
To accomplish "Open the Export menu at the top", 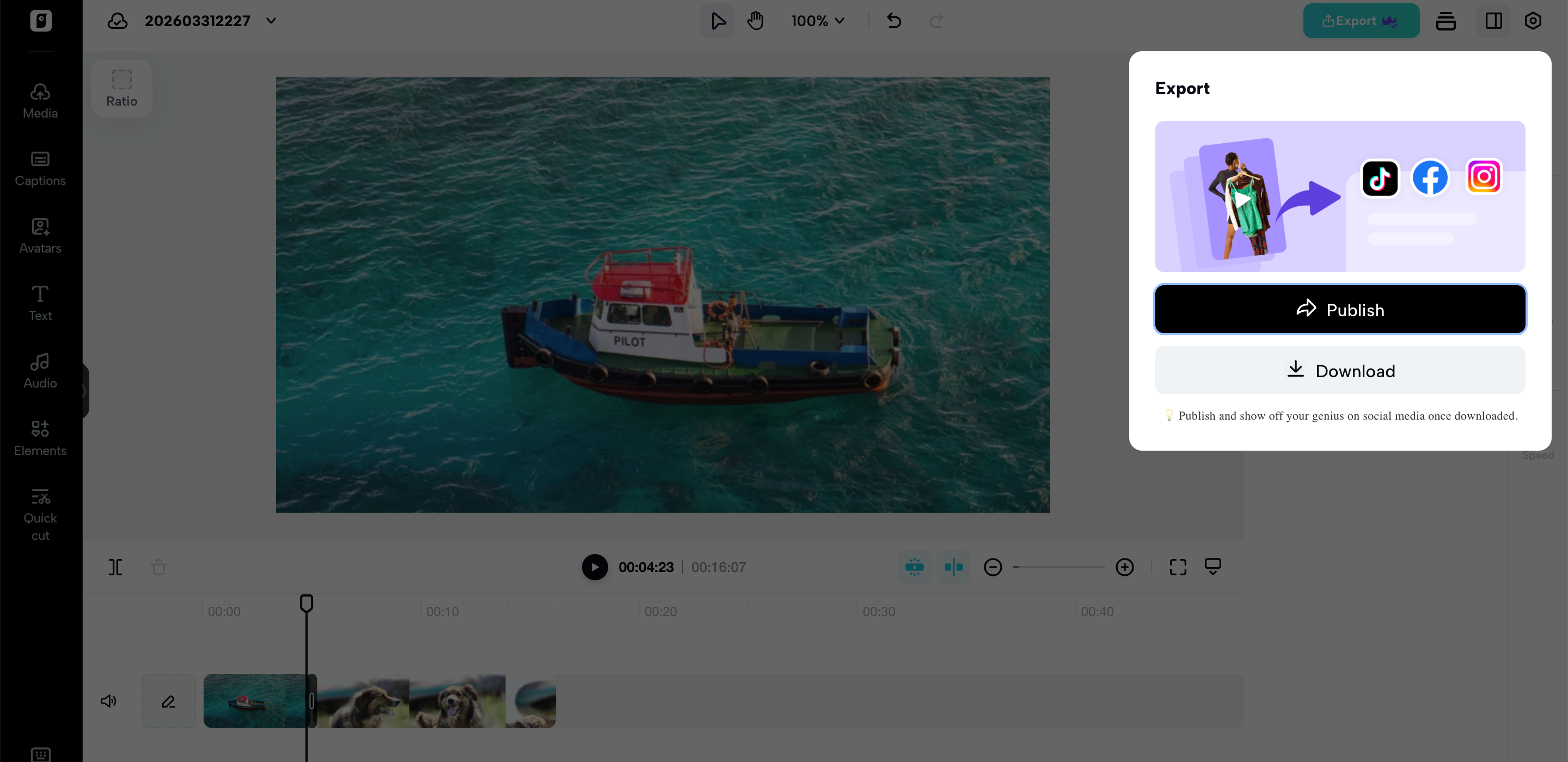I will [x=1361, y=20].
